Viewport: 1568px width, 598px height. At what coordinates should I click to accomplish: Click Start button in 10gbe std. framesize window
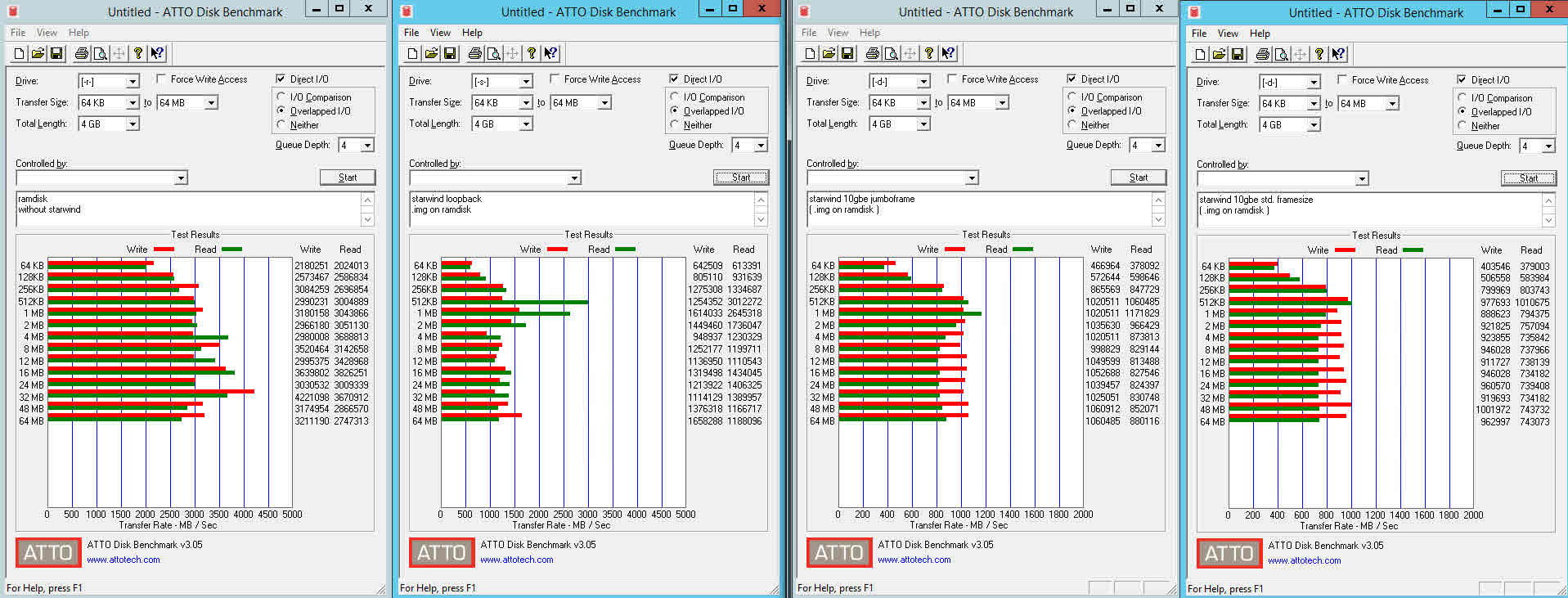point(1529,178)
